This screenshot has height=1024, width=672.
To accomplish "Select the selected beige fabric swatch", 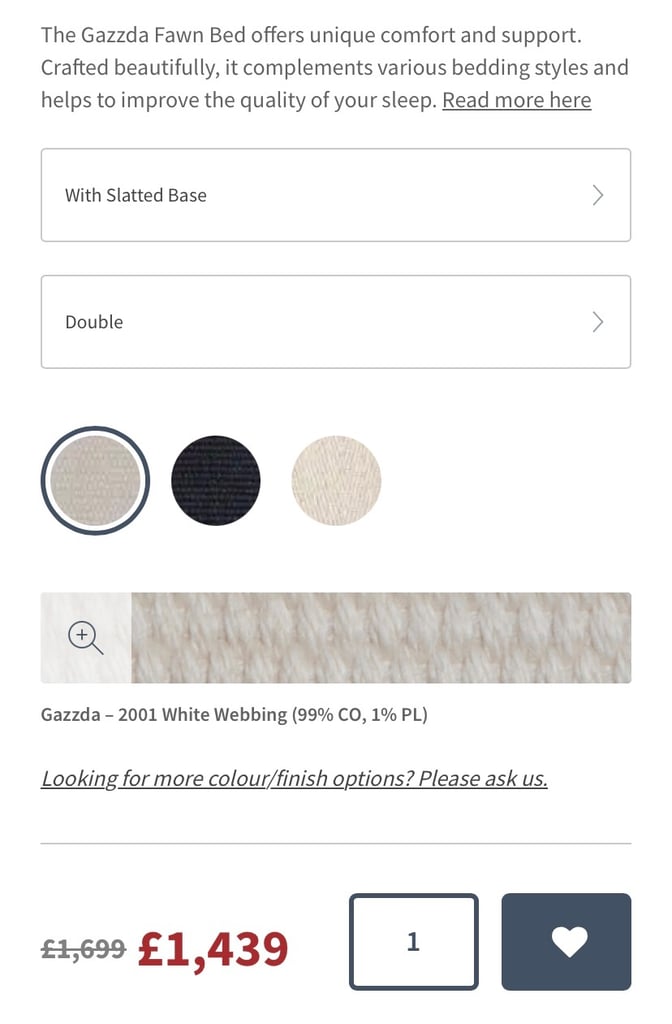I will pos(95,481).
